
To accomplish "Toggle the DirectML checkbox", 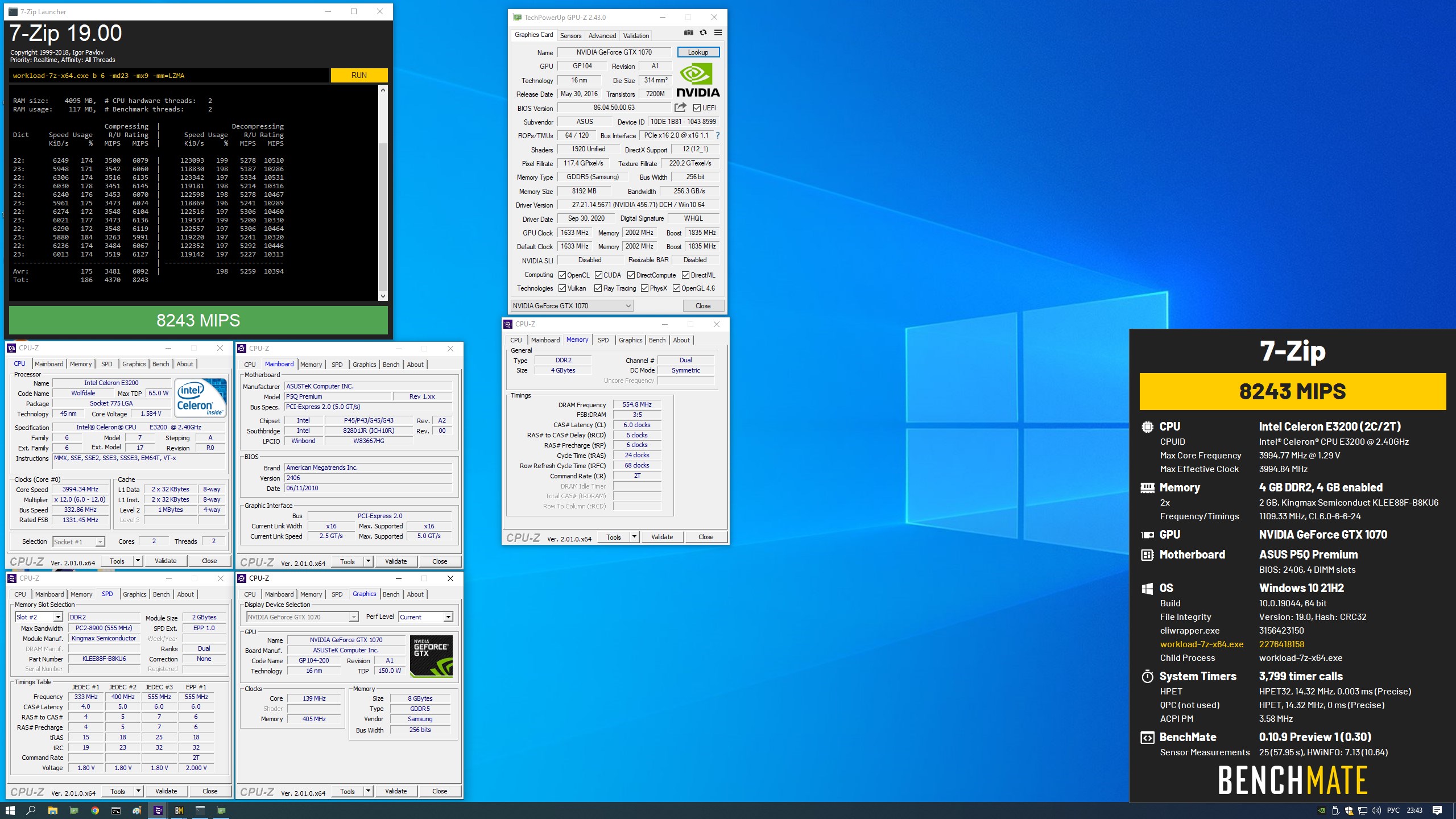I will click(685, 275).
